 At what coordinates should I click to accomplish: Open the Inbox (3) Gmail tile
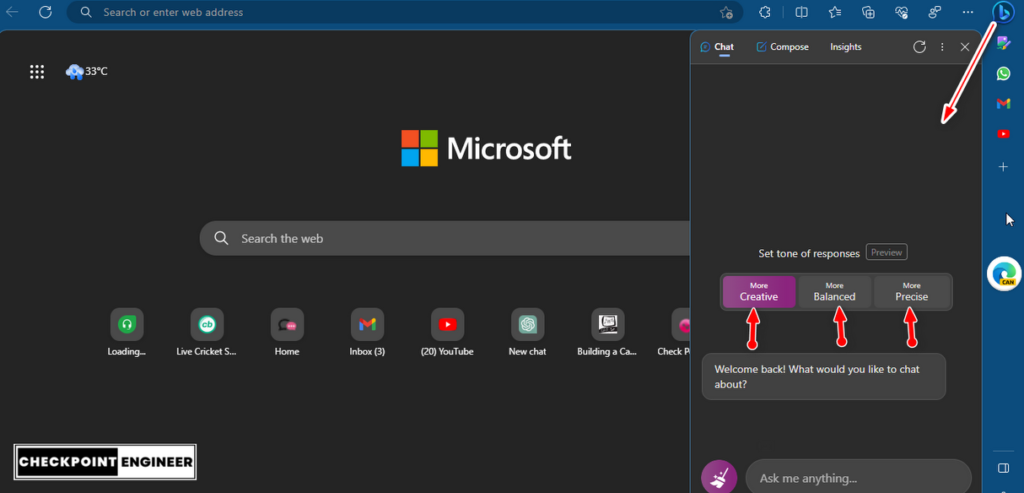pos(367,333)
